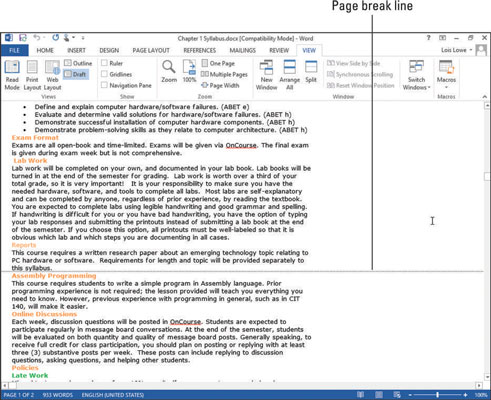The image size is (491, 400).
Task: Click 933 WORDS count in status bar
Action: 57,395
